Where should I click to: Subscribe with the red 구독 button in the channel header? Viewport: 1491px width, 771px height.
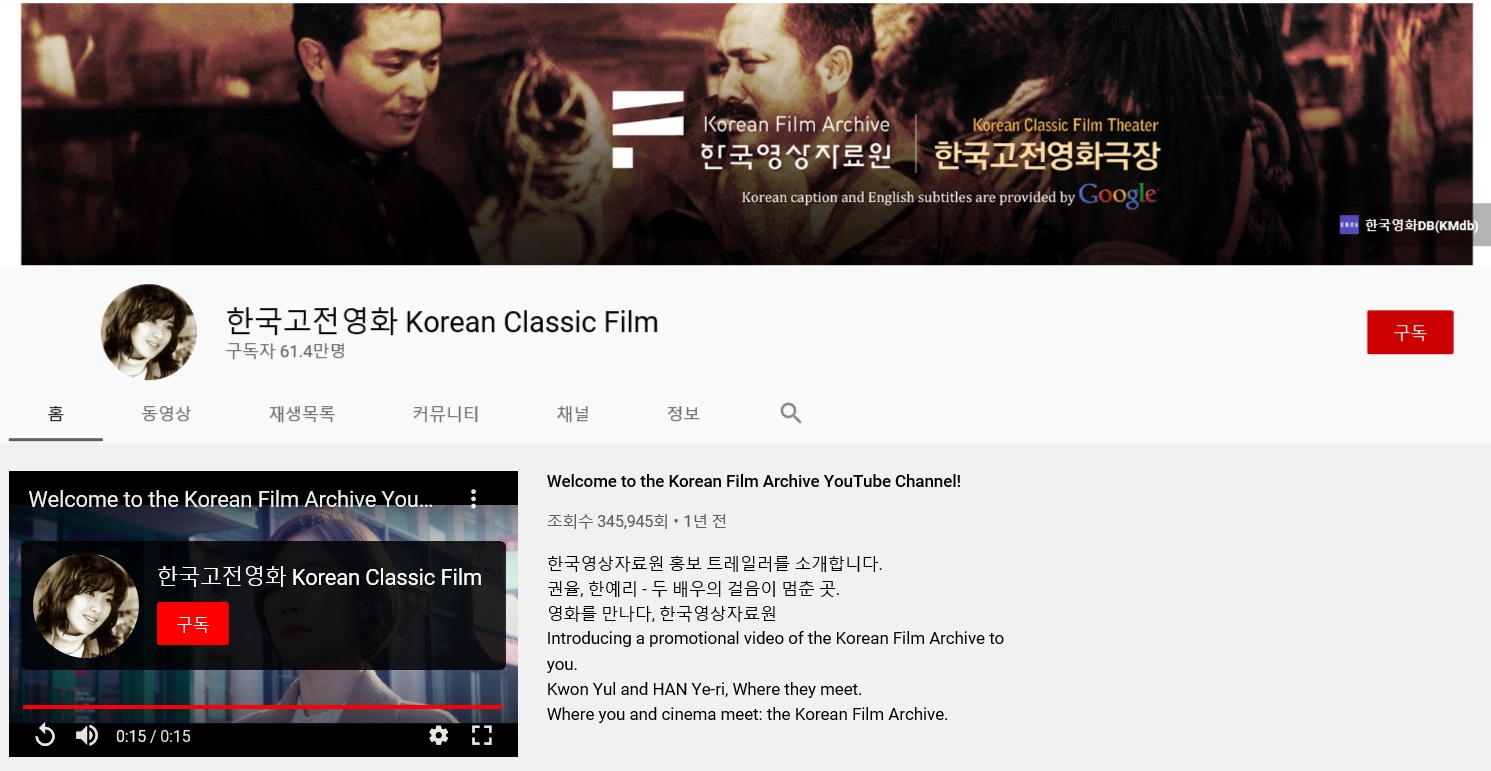pyautogui.click(x=1410, y=332)
